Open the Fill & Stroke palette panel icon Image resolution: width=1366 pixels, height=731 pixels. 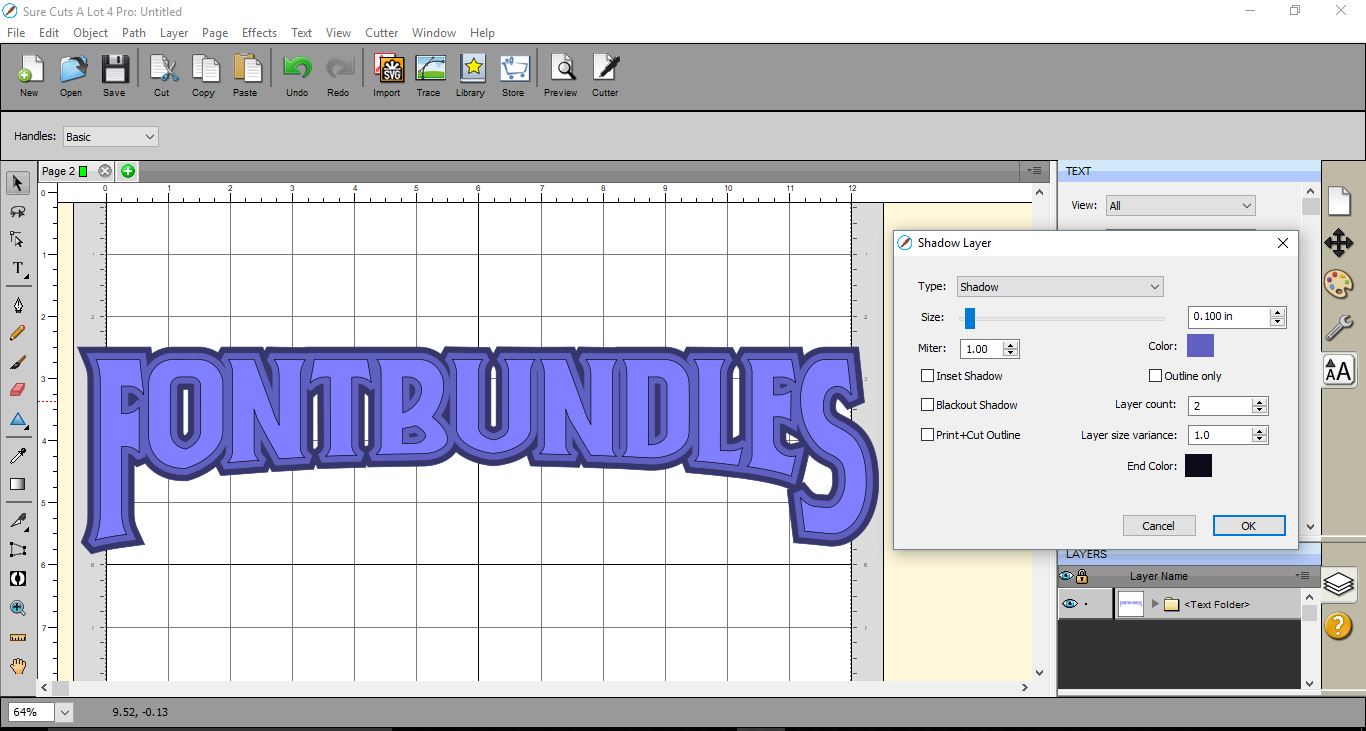click(x=1338, y=284)
